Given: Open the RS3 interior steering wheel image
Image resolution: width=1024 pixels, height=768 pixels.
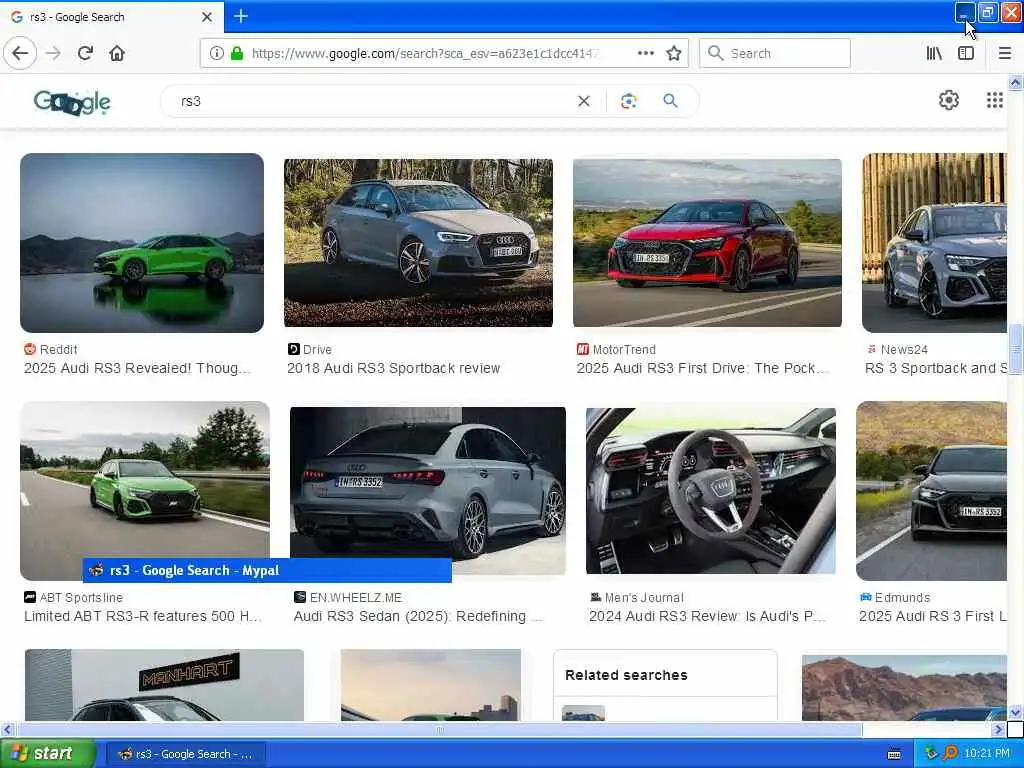Looking at the screenshot, I should pos(711,490).
